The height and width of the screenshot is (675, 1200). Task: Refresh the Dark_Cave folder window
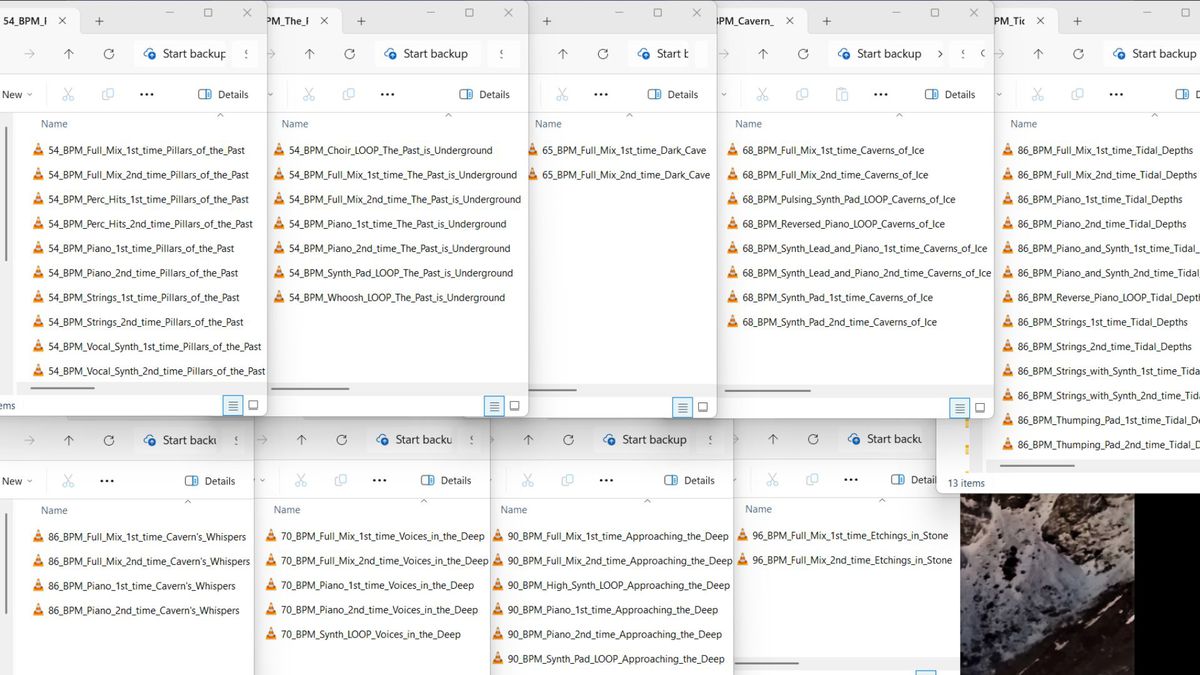coord(603,54)
